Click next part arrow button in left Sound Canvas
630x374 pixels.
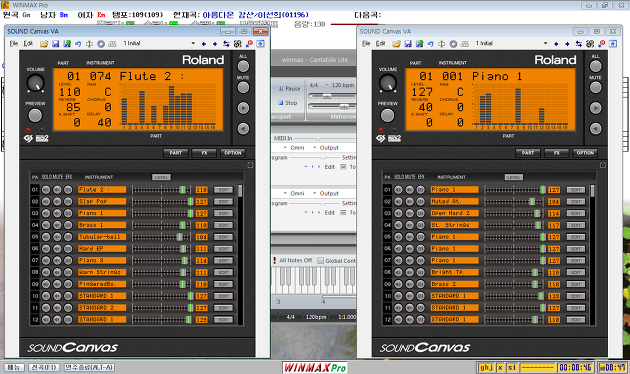click(243, 108)
